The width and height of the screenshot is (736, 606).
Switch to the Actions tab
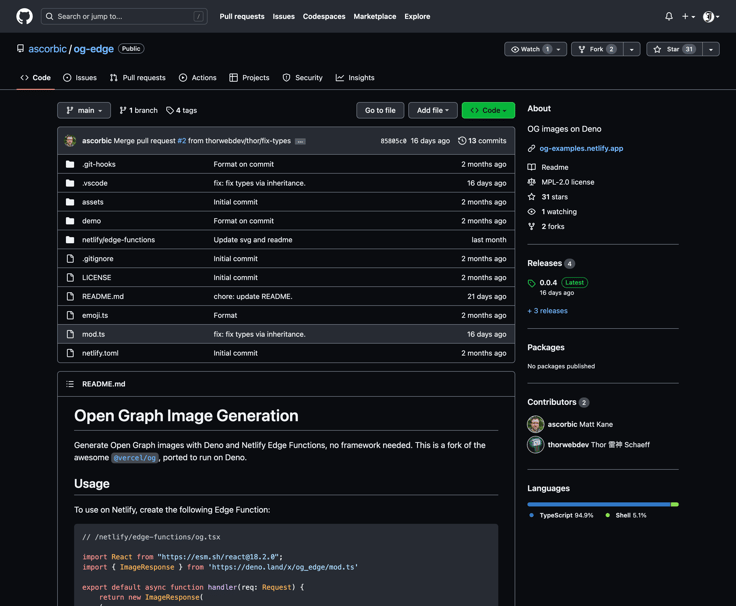[x=198, y=78]
